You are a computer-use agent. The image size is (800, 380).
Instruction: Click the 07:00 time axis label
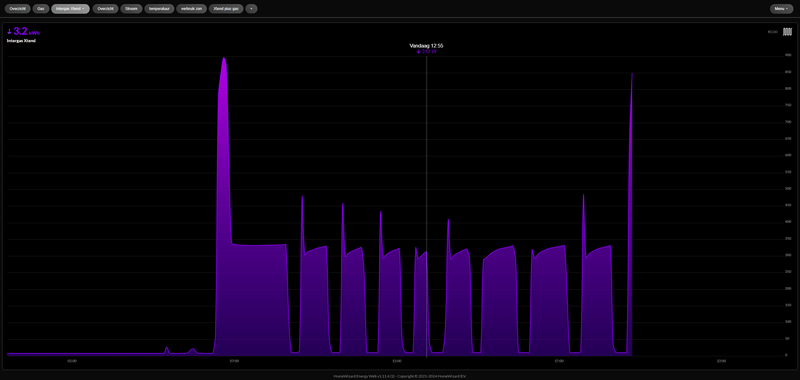tap(234, 362)
